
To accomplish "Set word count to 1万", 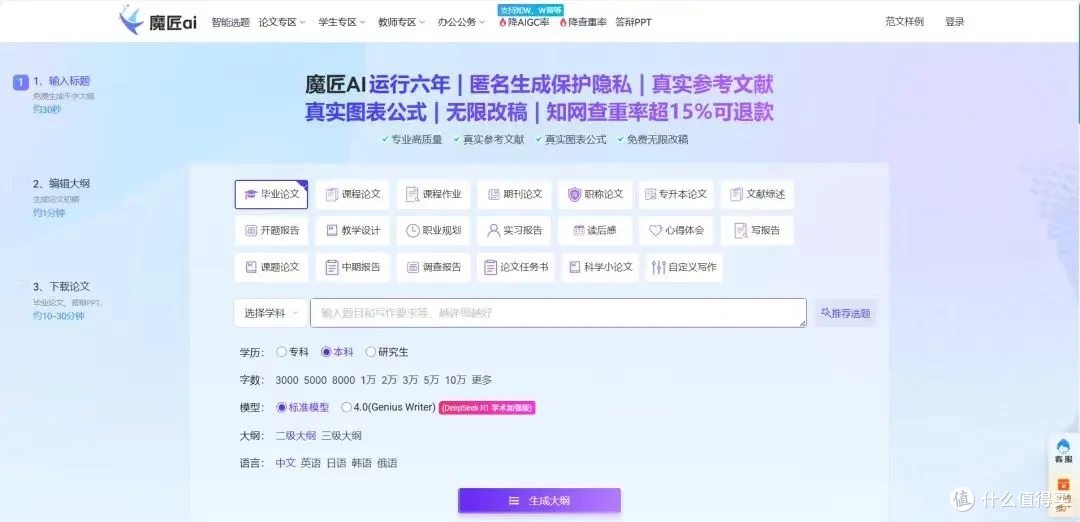I will pyautogui.click(x=368, y=380).
